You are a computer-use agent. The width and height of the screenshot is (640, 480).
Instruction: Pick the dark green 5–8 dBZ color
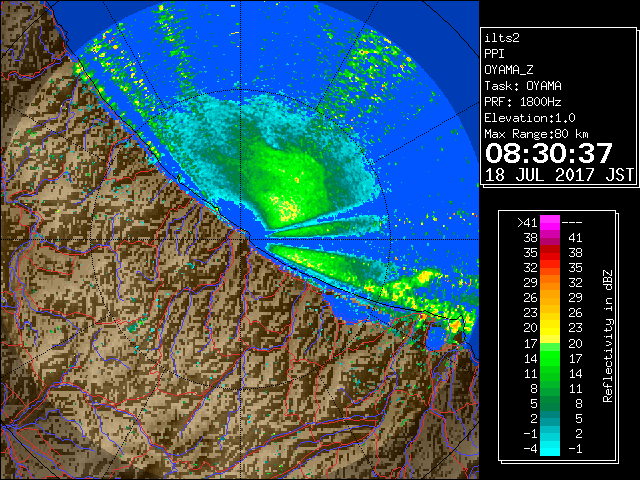[550, 403]
